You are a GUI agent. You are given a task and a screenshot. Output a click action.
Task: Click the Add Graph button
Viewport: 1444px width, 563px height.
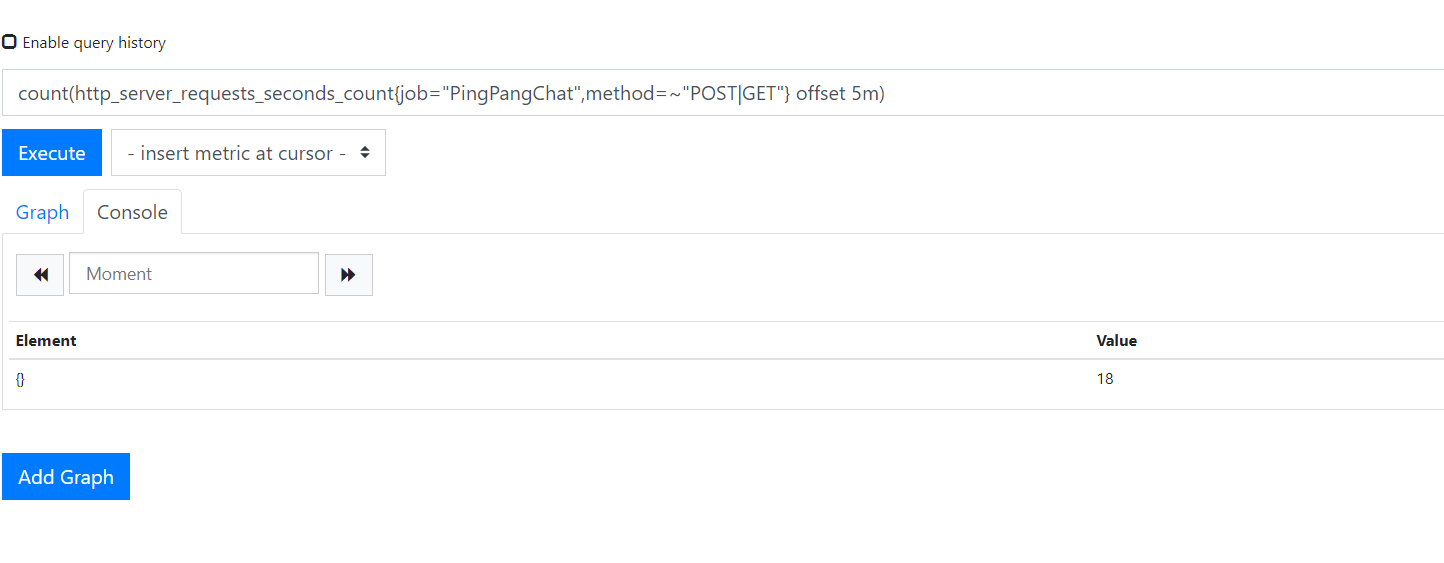coord(66,477)
